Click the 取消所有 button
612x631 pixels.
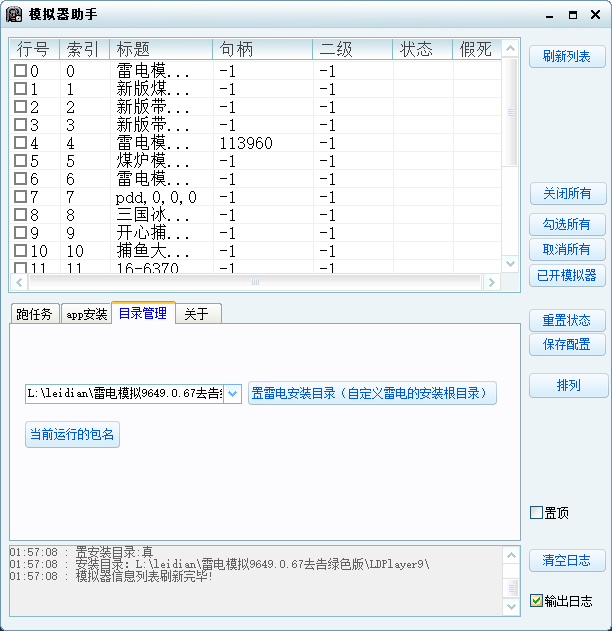tap(567, 249)
